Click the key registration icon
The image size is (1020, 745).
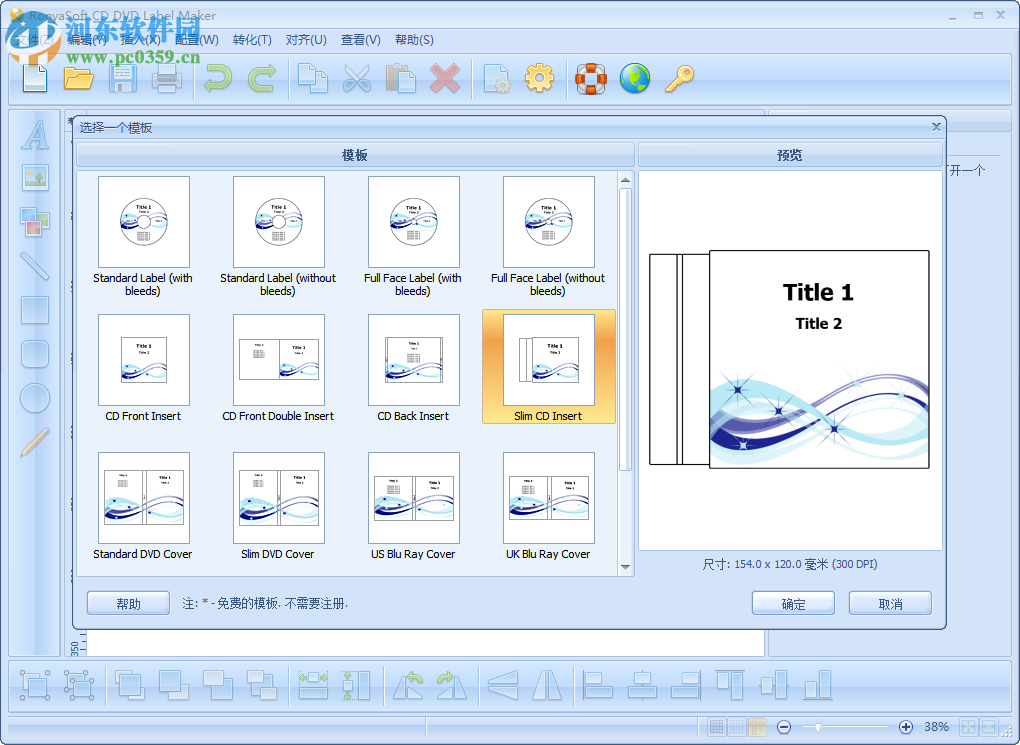(x=679, y=78)
